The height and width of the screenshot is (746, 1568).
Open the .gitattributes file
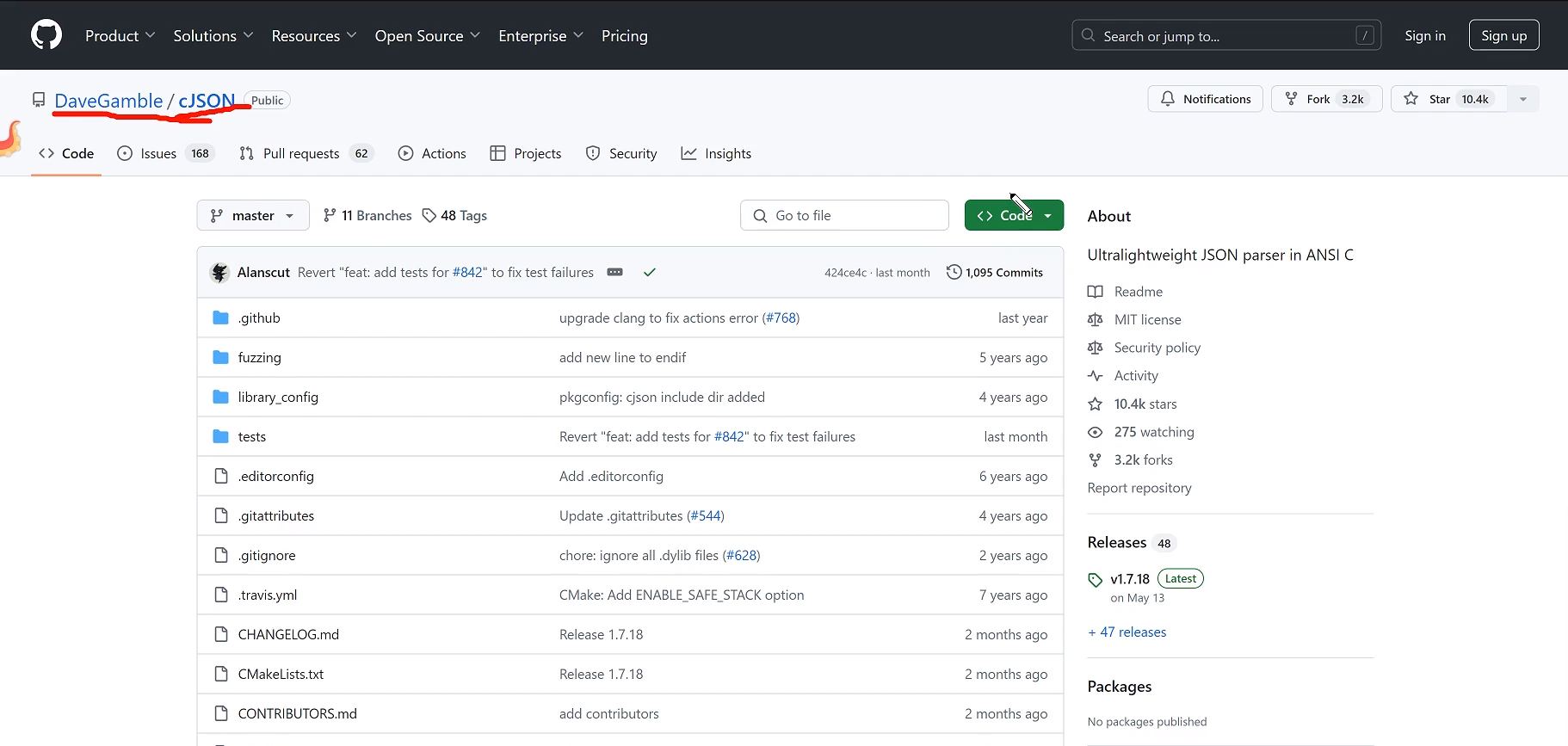(276, 515)
